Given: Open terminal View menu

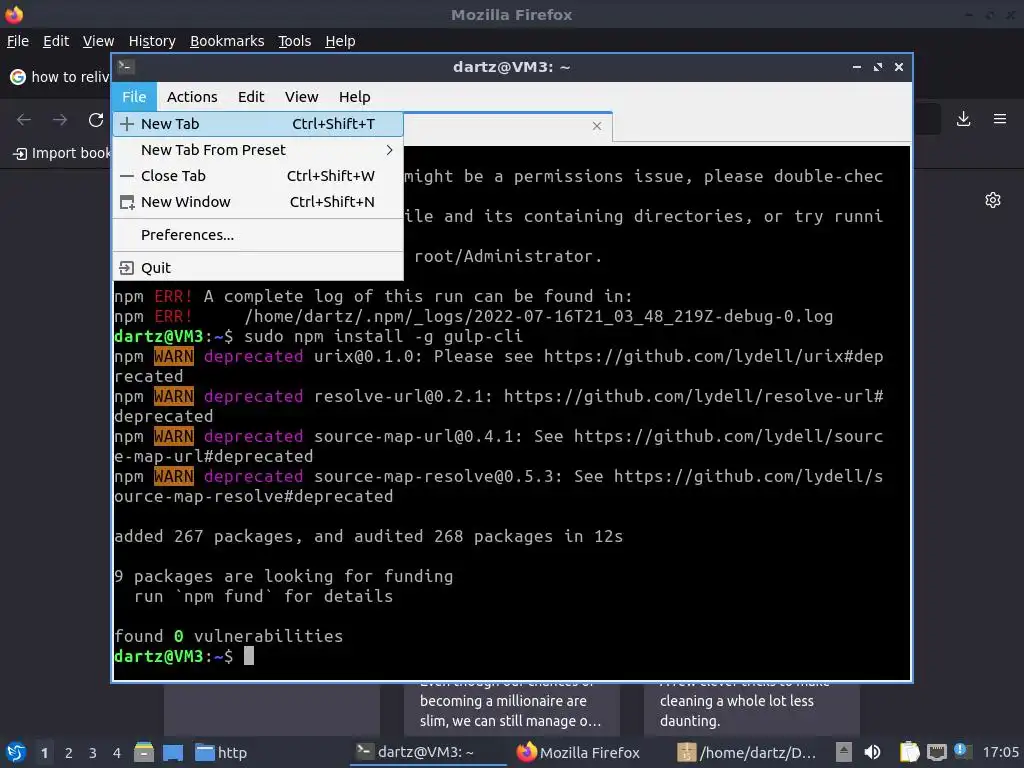Looking at the screenshot, I should click(301, 97).
